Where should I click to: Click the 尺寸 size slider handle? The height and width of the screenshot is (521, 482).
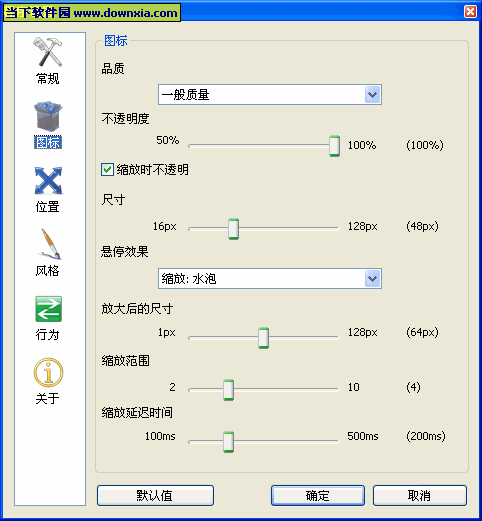coord(234,229)
